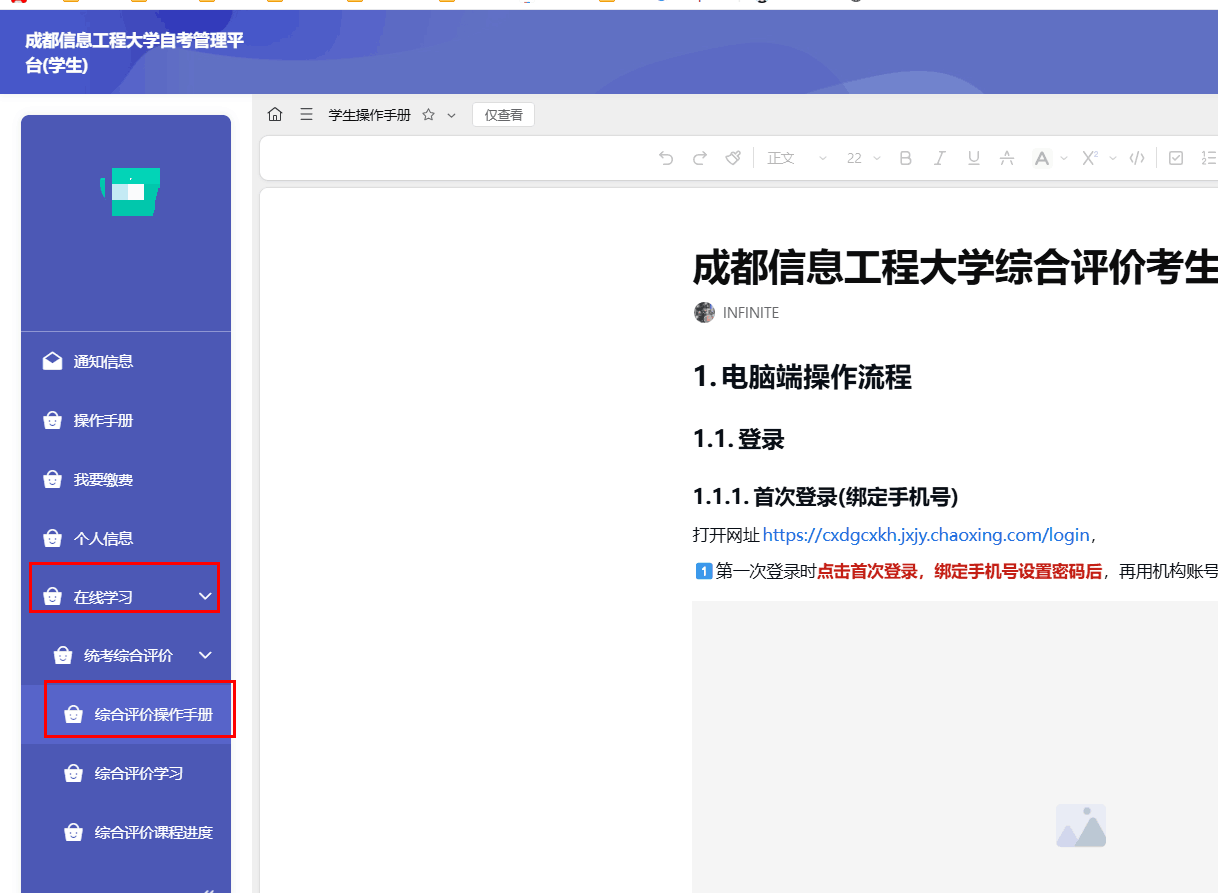
Task: Click the bag icon beside 操作手册
Action: point(52,420)
